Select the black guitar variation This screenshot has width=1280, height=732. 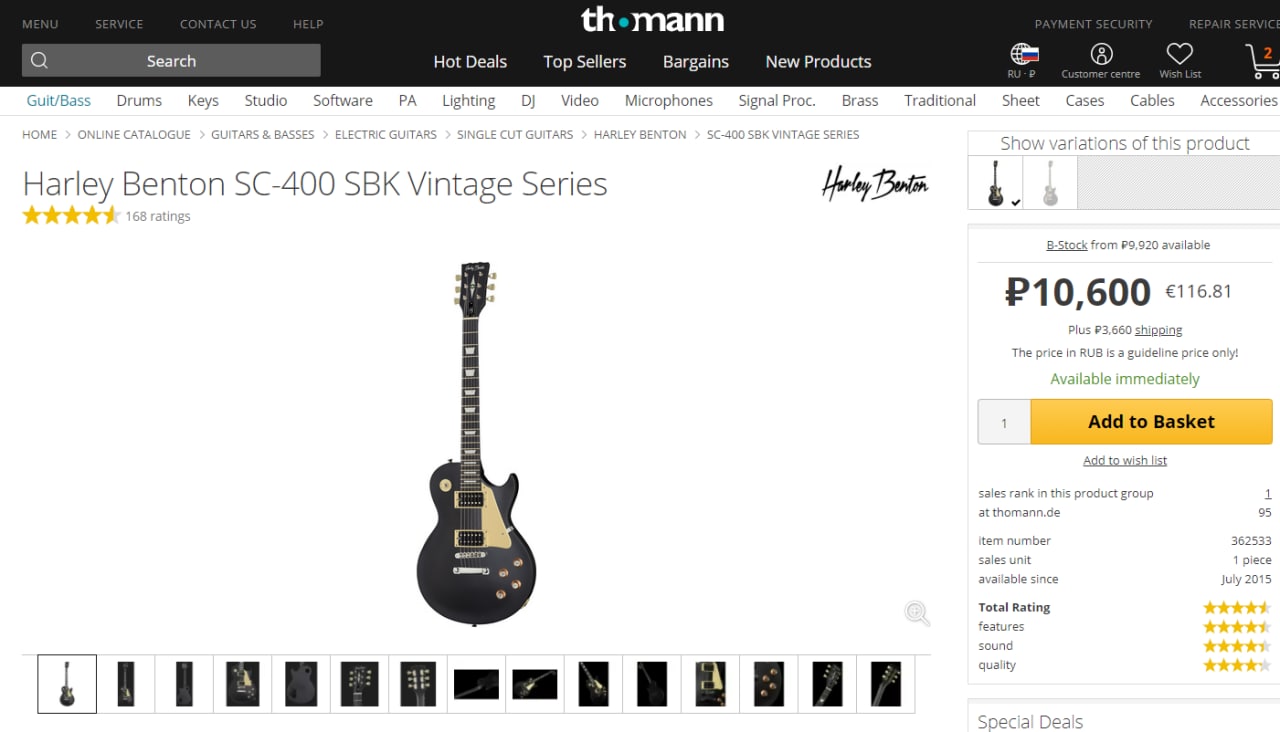tap(996, 183)
